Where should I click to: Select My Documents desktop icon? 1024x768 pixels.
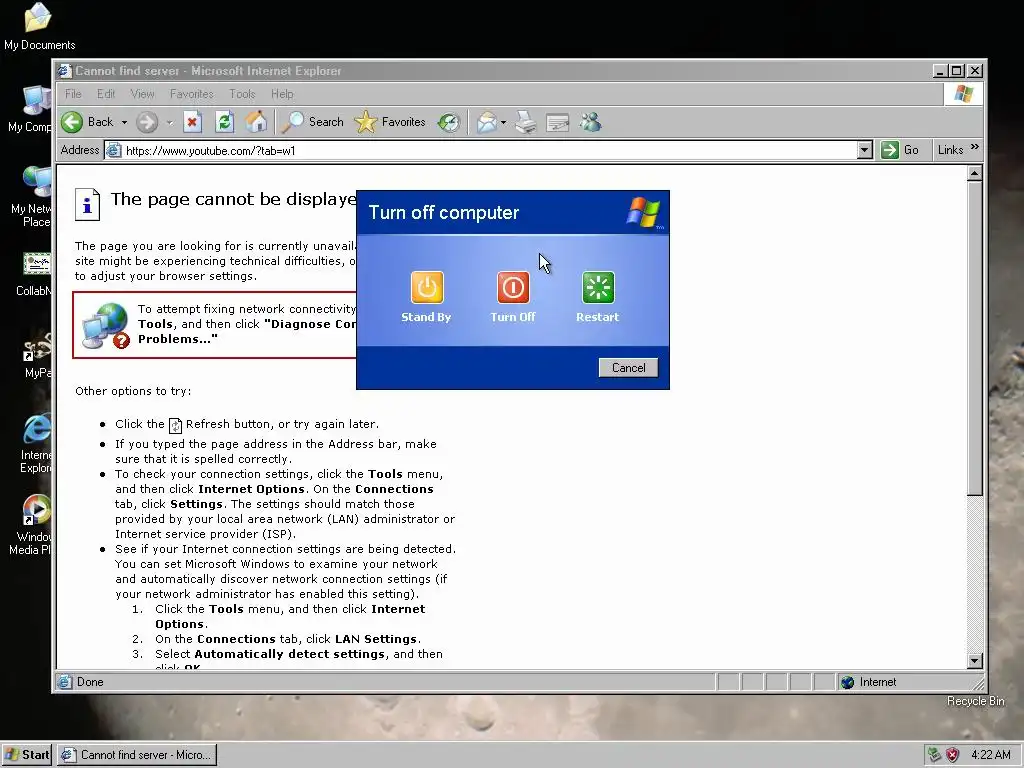[39, 27]
